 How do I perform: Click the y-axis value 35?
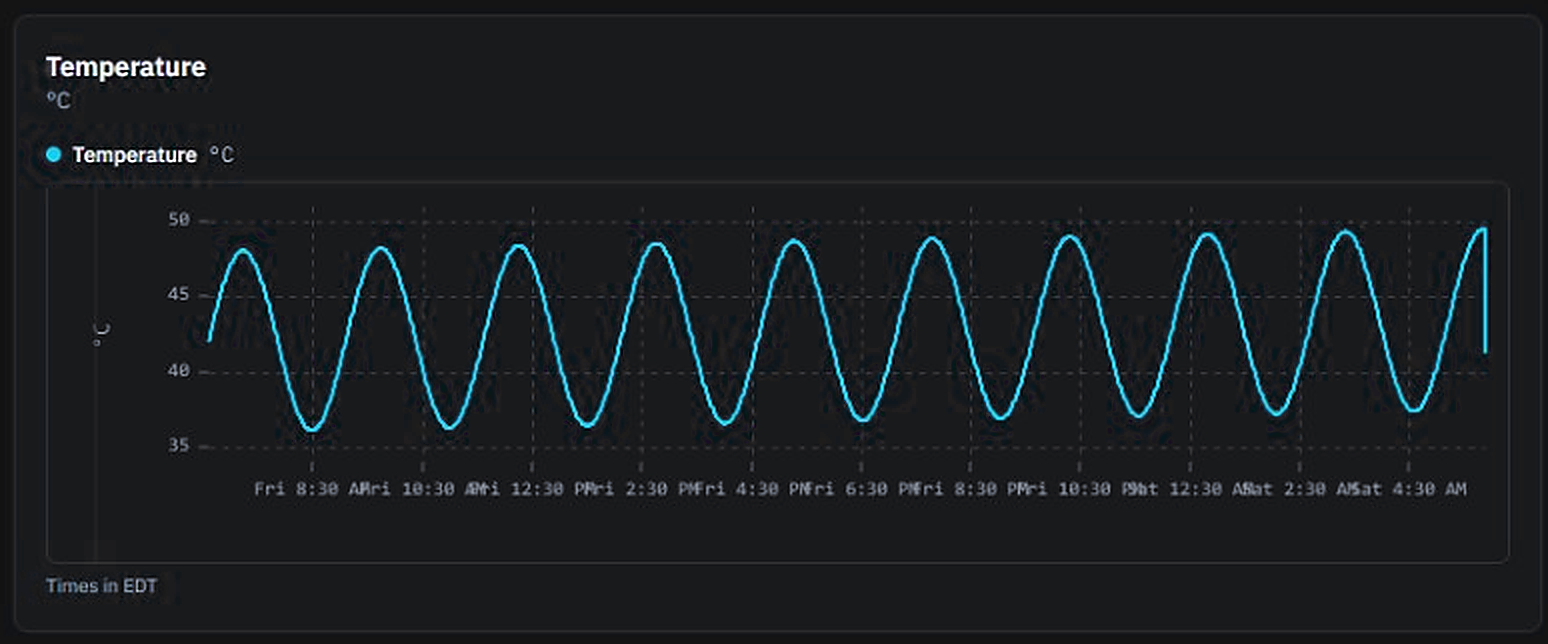click(180, 446)
